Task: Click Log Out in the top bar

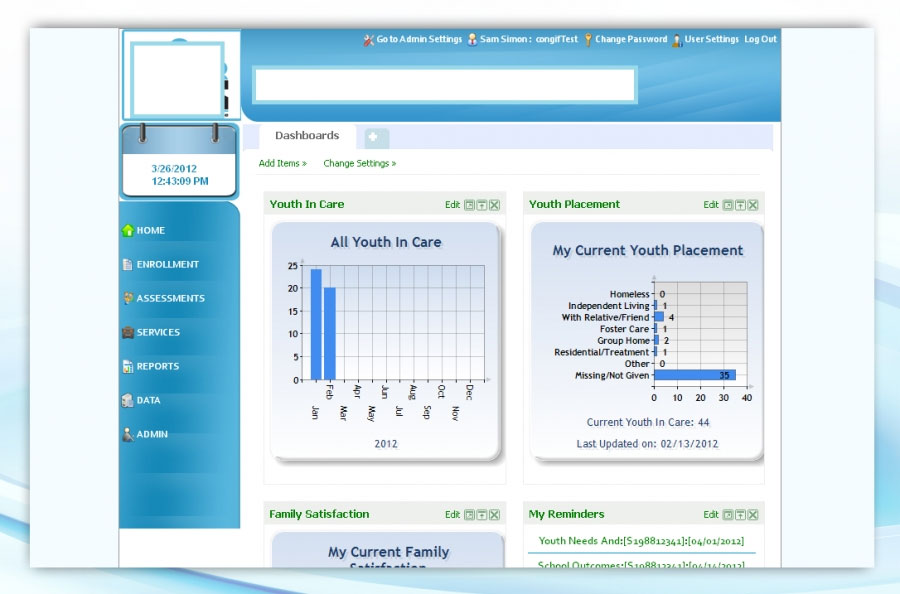Action: [x=761, y=39]
